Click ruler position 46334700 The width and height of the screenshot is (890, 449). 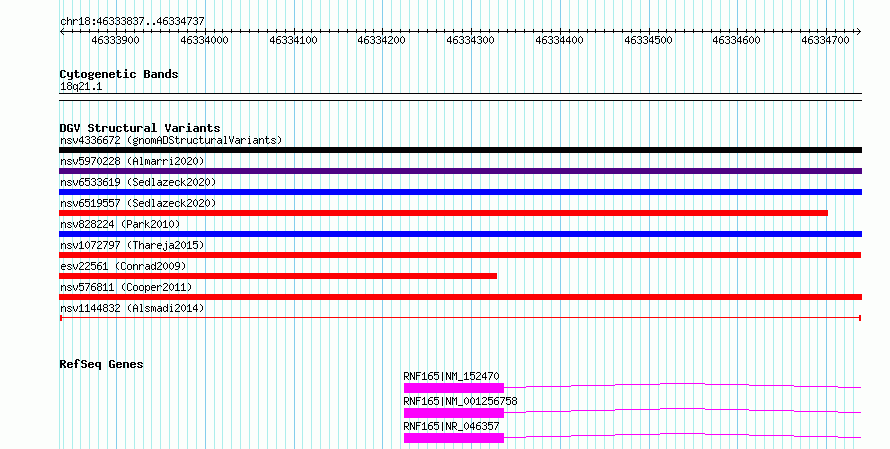tap(826, 40)
